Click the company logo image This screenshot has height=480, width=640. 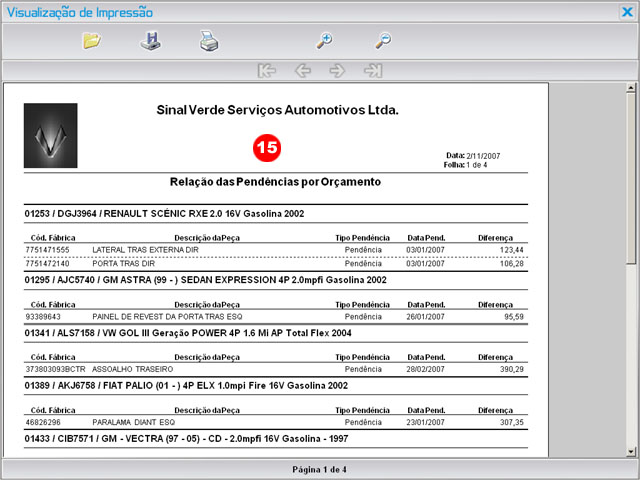[51, 136]
